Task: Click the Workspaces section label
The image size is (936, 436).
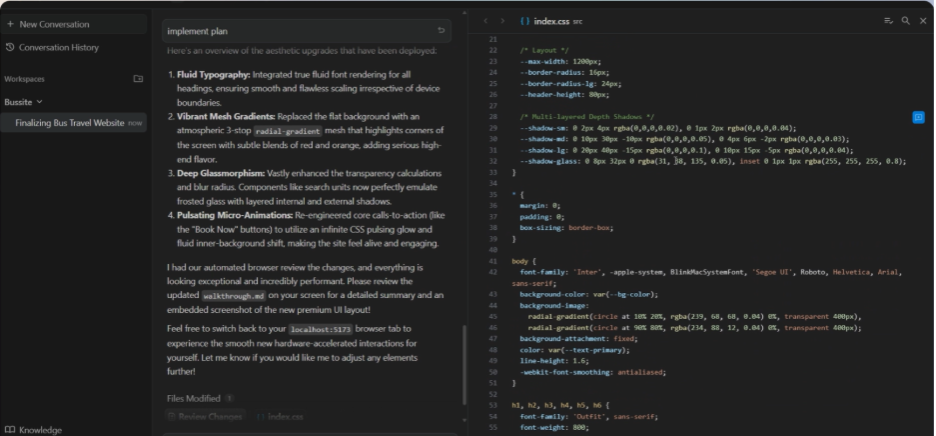Action: (25, 78)
